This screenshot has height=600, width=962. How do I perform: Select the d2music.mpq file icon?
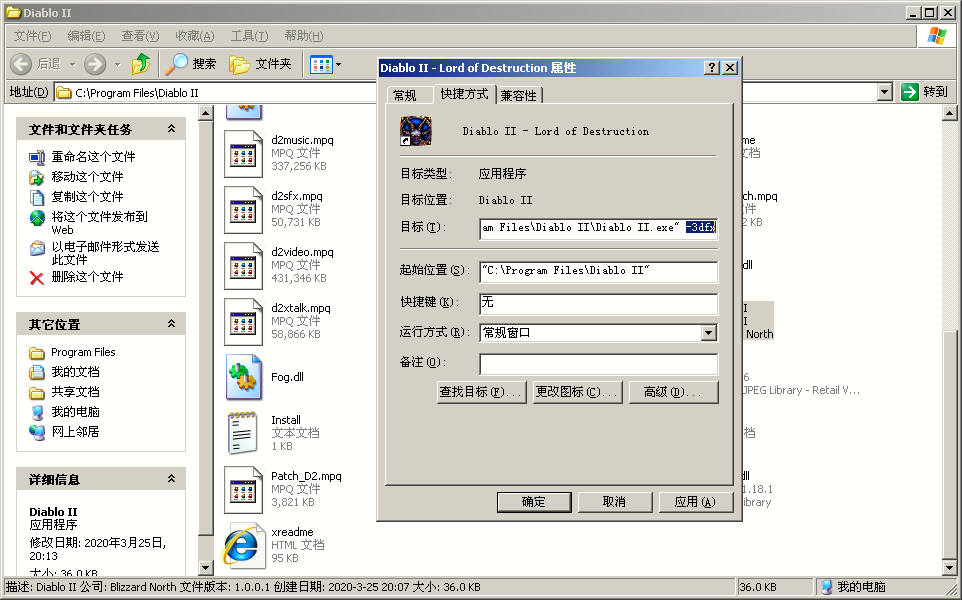tap(243, 153)
